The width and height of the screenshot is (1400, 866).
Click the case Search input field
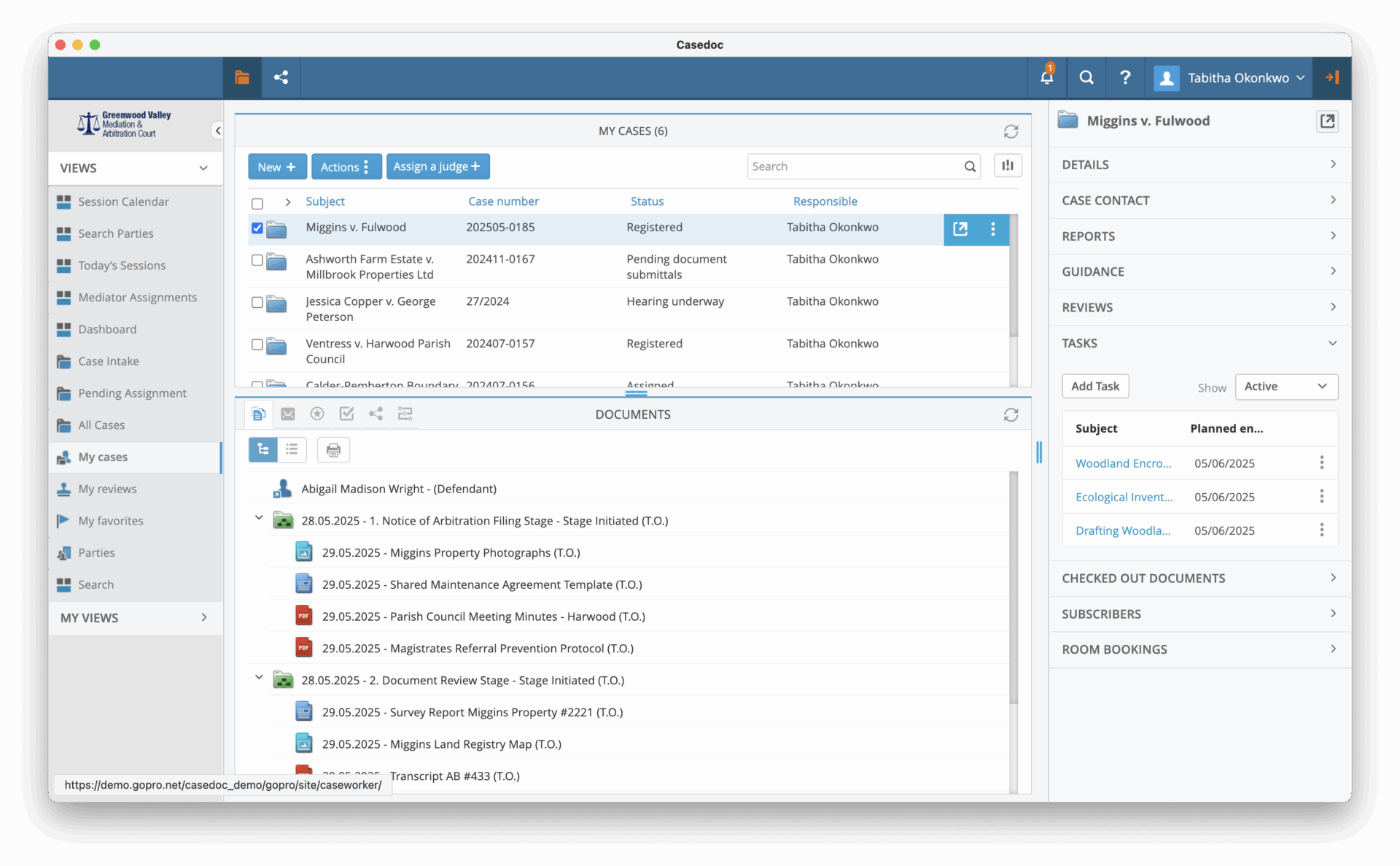click(x=855, y=166)
